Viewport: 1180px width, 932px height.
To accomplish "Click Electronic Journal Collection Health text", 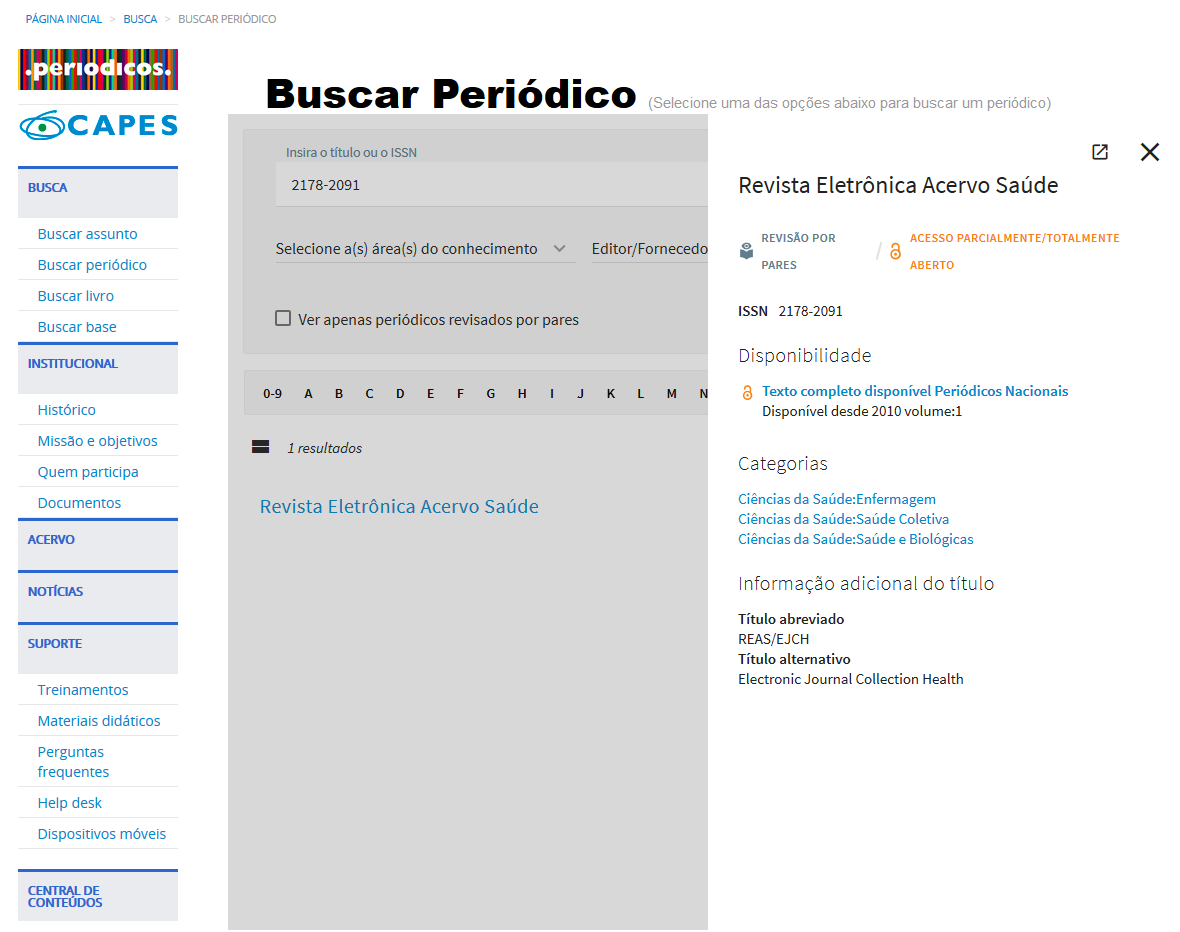I will point(850,679).
